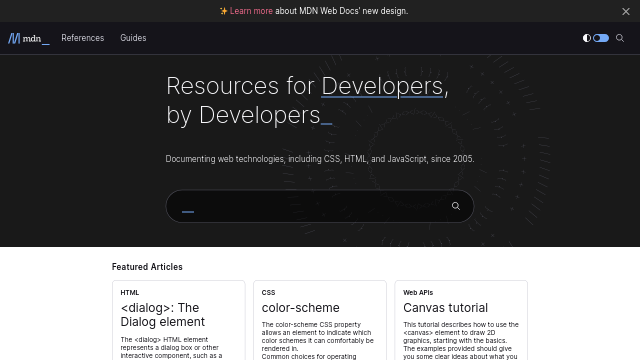Open the Canvas tutorial article
The height and width of the screenshot is (360, 640).
tap(445, 308)
